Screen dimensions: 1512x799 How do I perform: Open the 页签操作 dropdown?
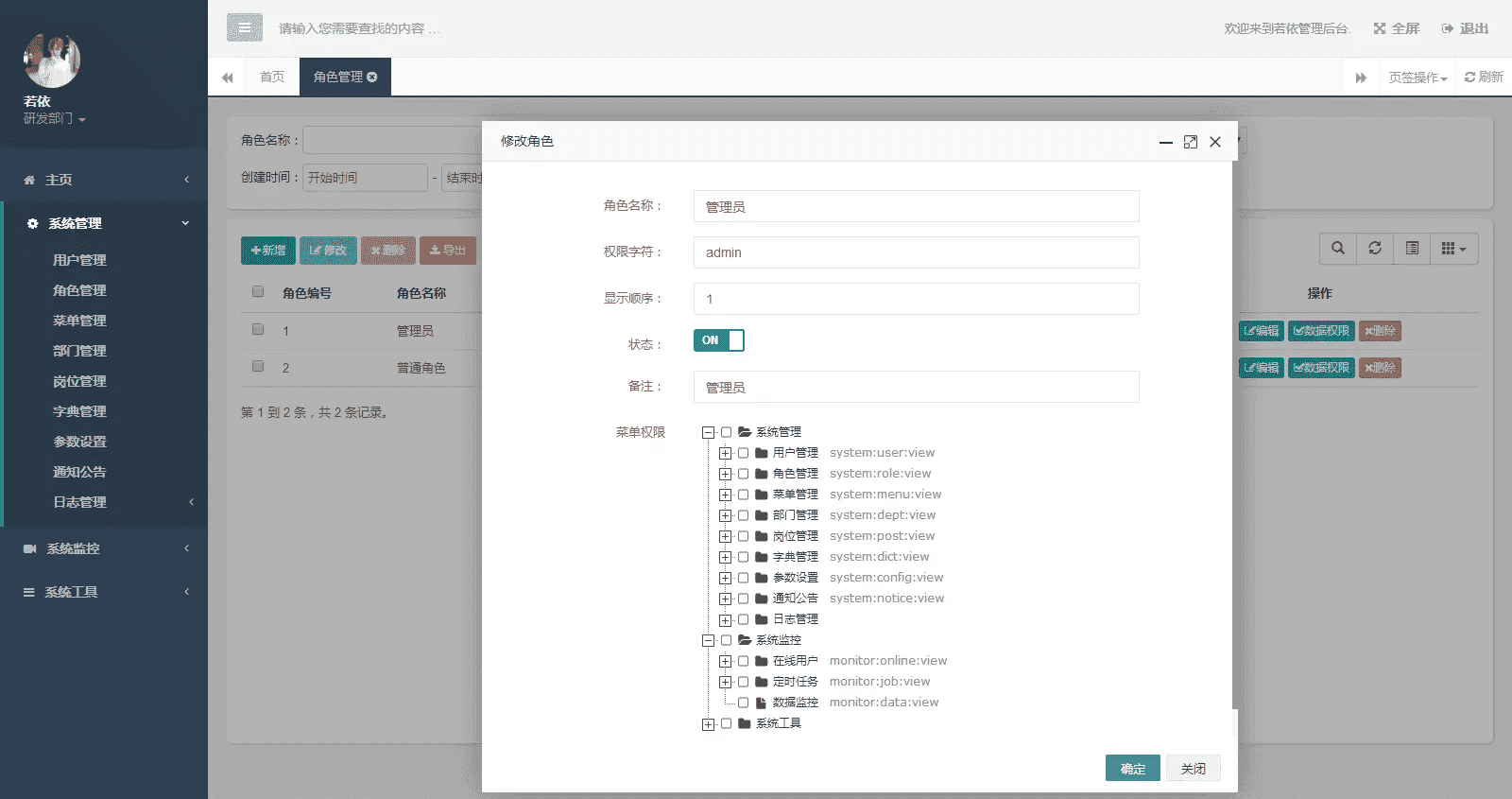tap(1417, 78)
